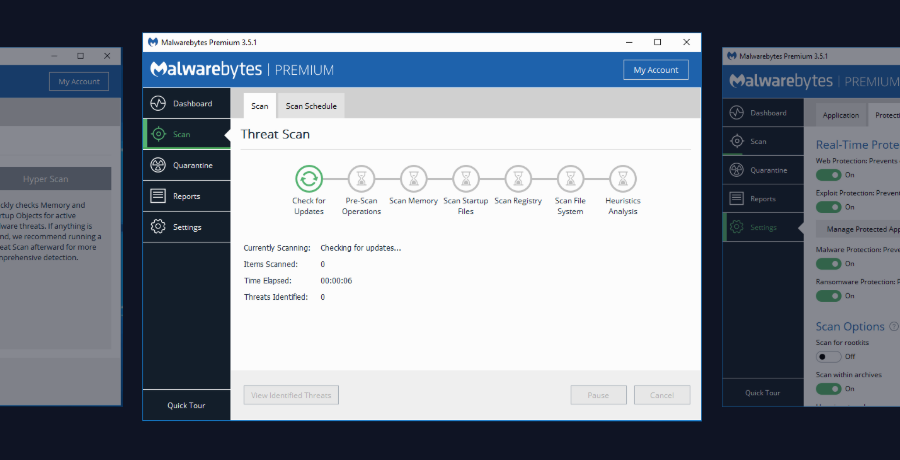Select Settings in the right window sidebar

(763, 227)
